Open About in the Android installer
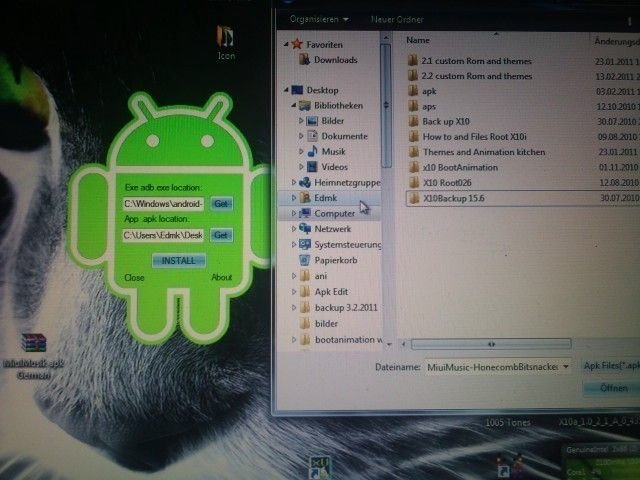 [x=222, y=277]
